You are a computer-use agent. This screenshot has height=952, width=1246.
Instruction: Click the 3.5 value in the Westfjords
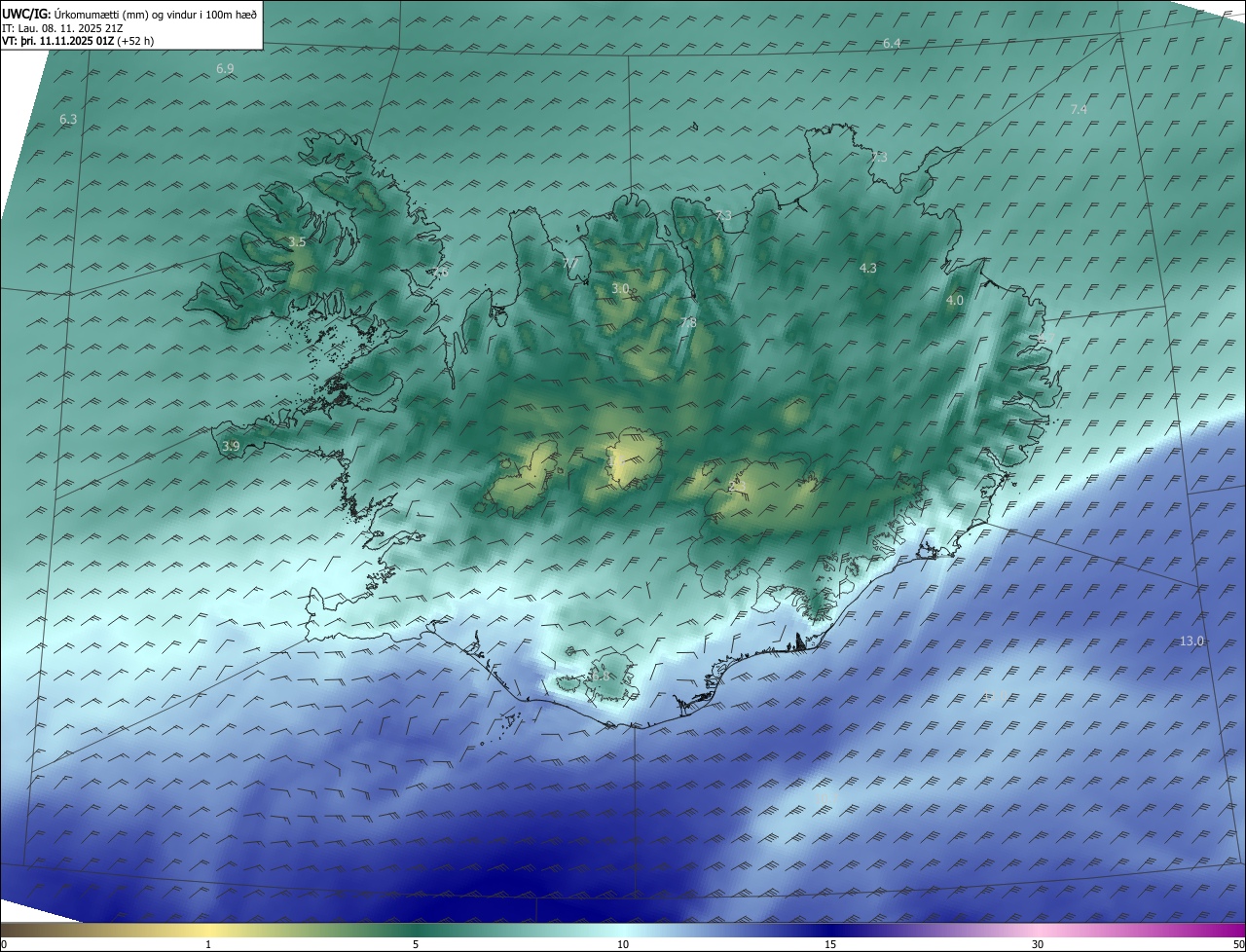tap(298, 242)
